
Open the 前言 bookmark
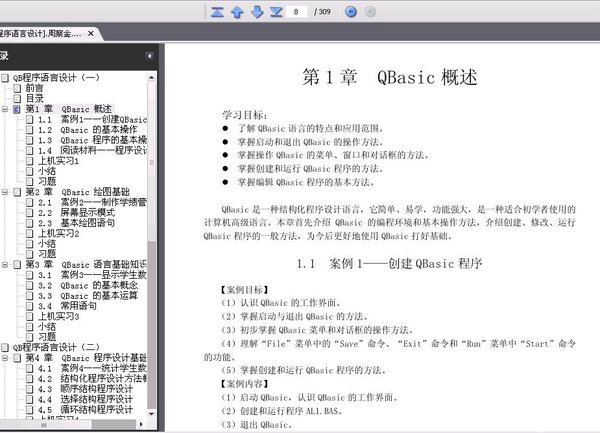pos(34,88)
